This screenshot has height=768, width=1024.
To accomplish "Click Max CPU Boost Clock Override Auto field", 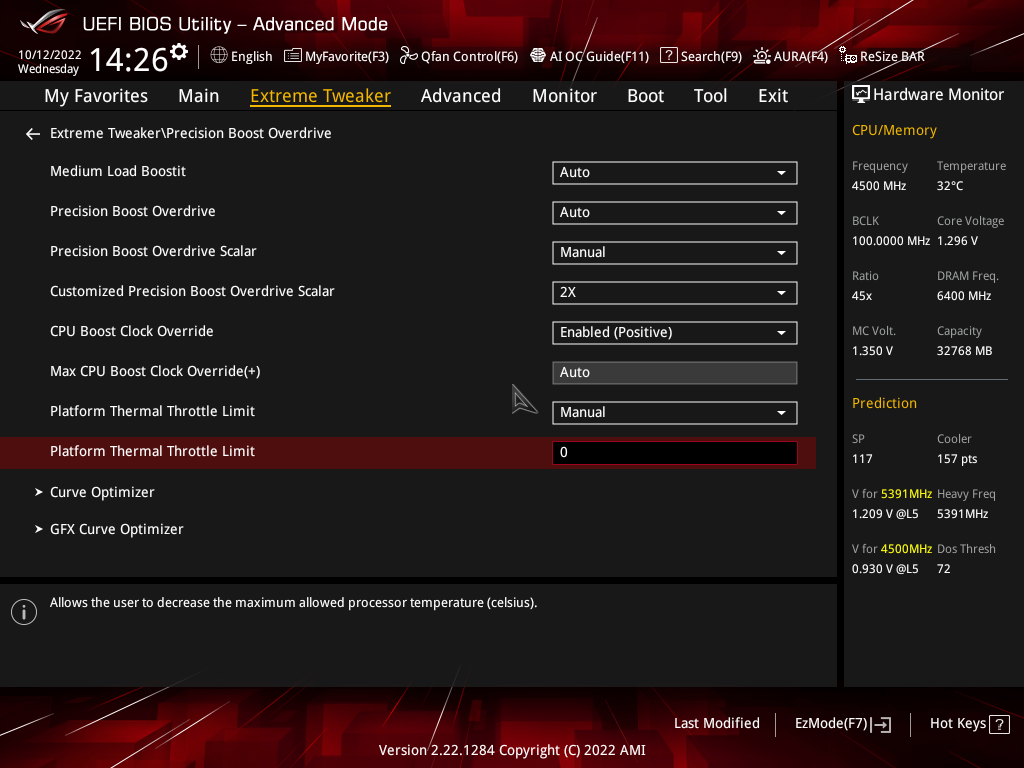I will click(675, 372).
